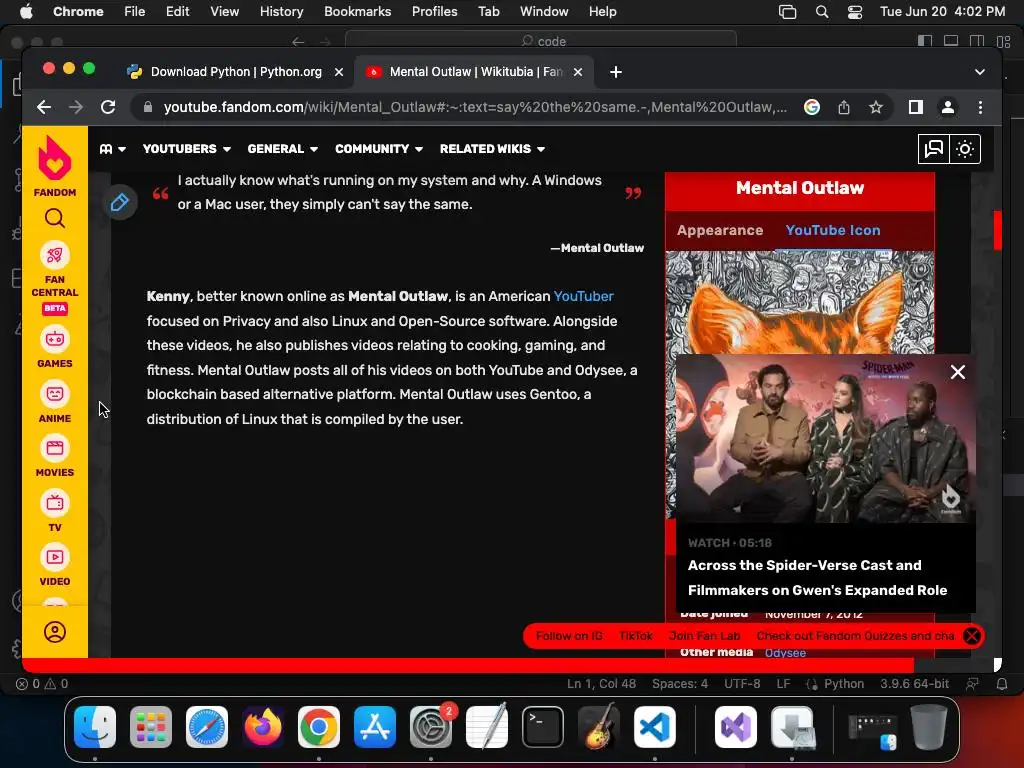Expand the GENERAL nav dropdown

click(x=282, y=149)
